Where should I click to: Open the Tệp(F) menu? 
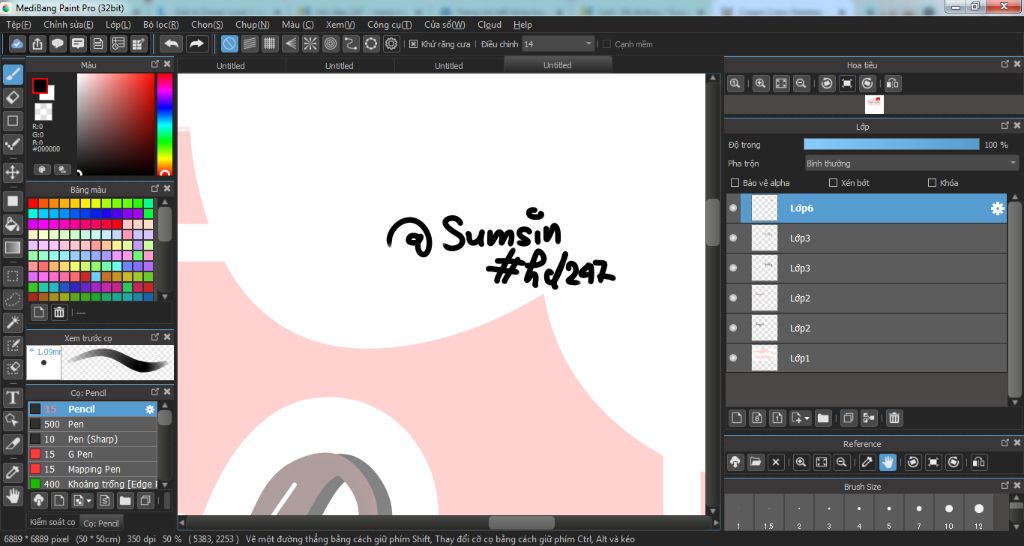point(18,25)
